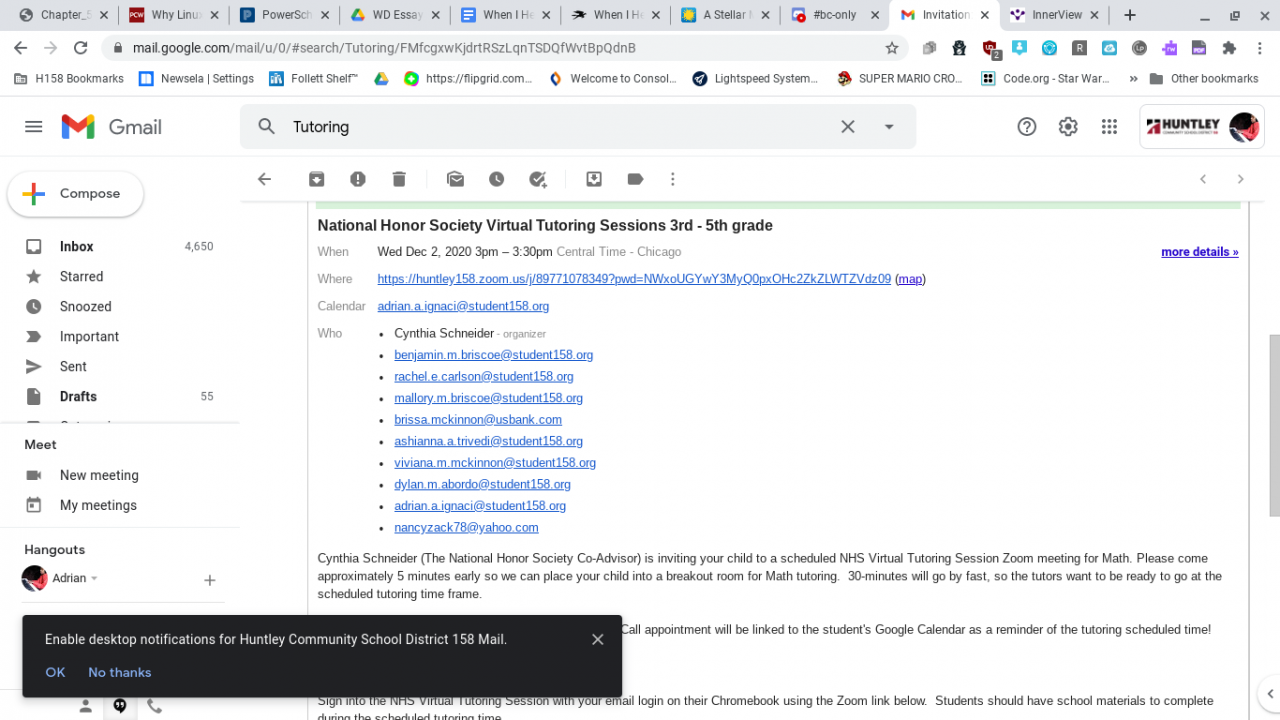Open More options three-dot menu in Gmail toolbar
The height and width of the screenshot is (720, 1280).
(x=673, y=179)
